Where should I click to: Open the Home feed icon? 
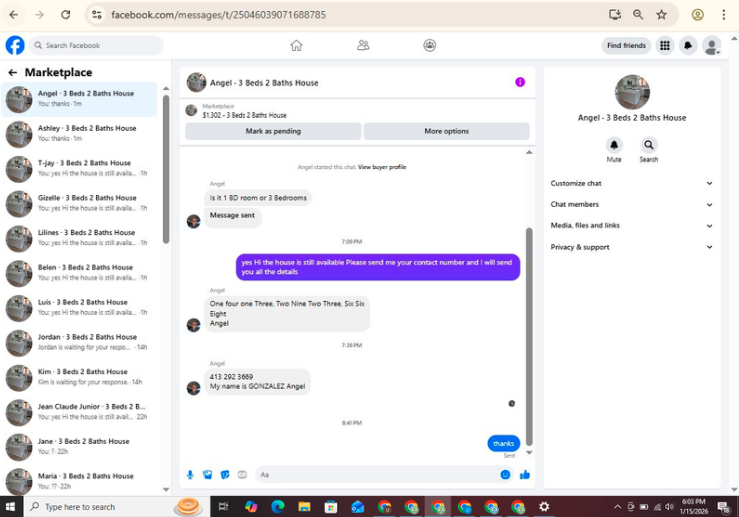[296, 45]
